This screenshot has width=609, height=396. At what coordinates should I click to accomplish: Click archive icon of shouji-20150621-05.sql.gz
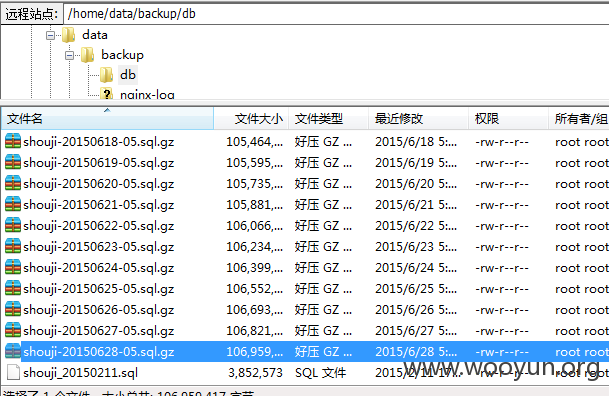pos(13,204)
